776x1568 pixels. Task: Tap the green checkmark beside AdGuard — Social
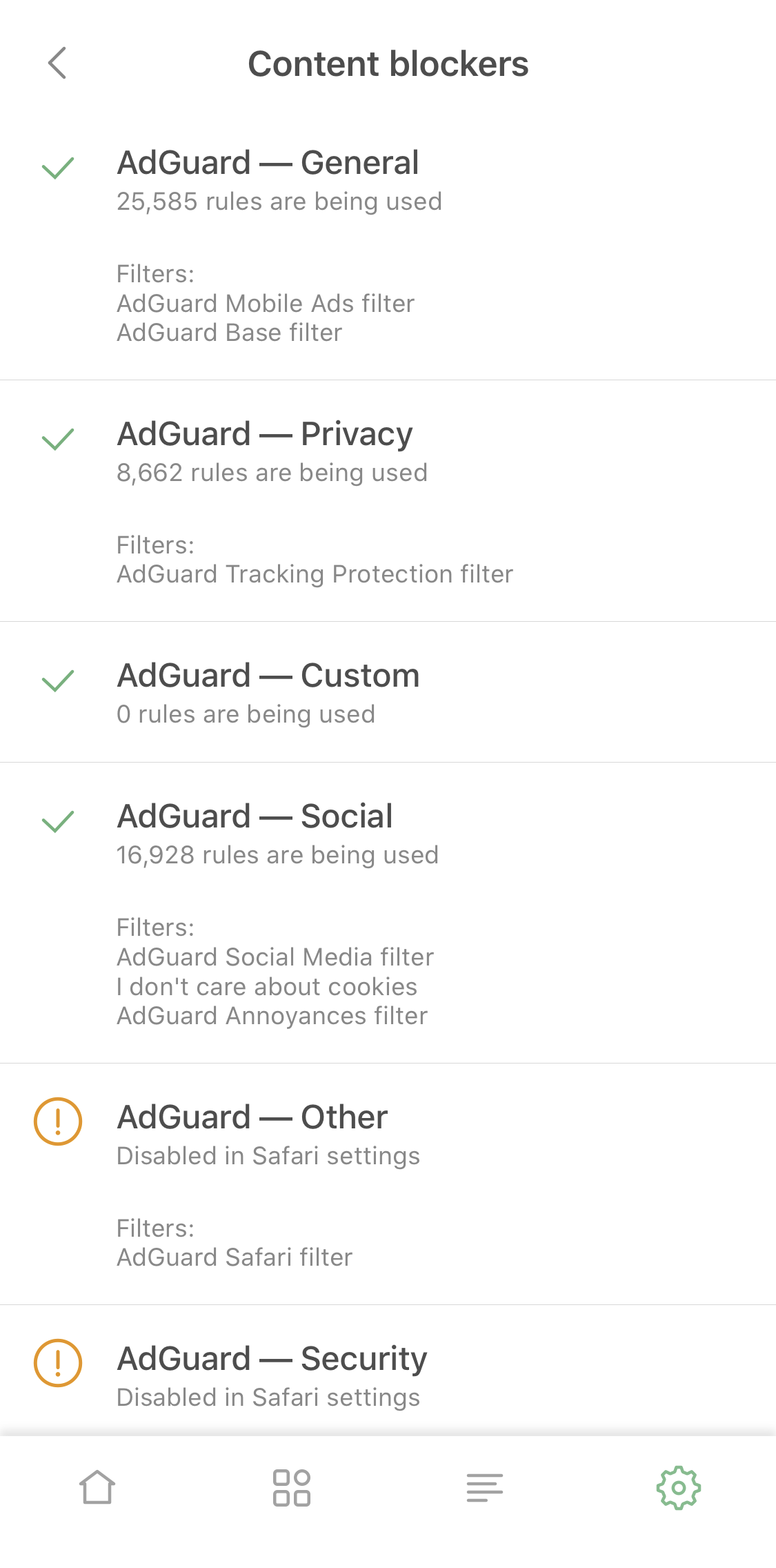click(58, 821)
